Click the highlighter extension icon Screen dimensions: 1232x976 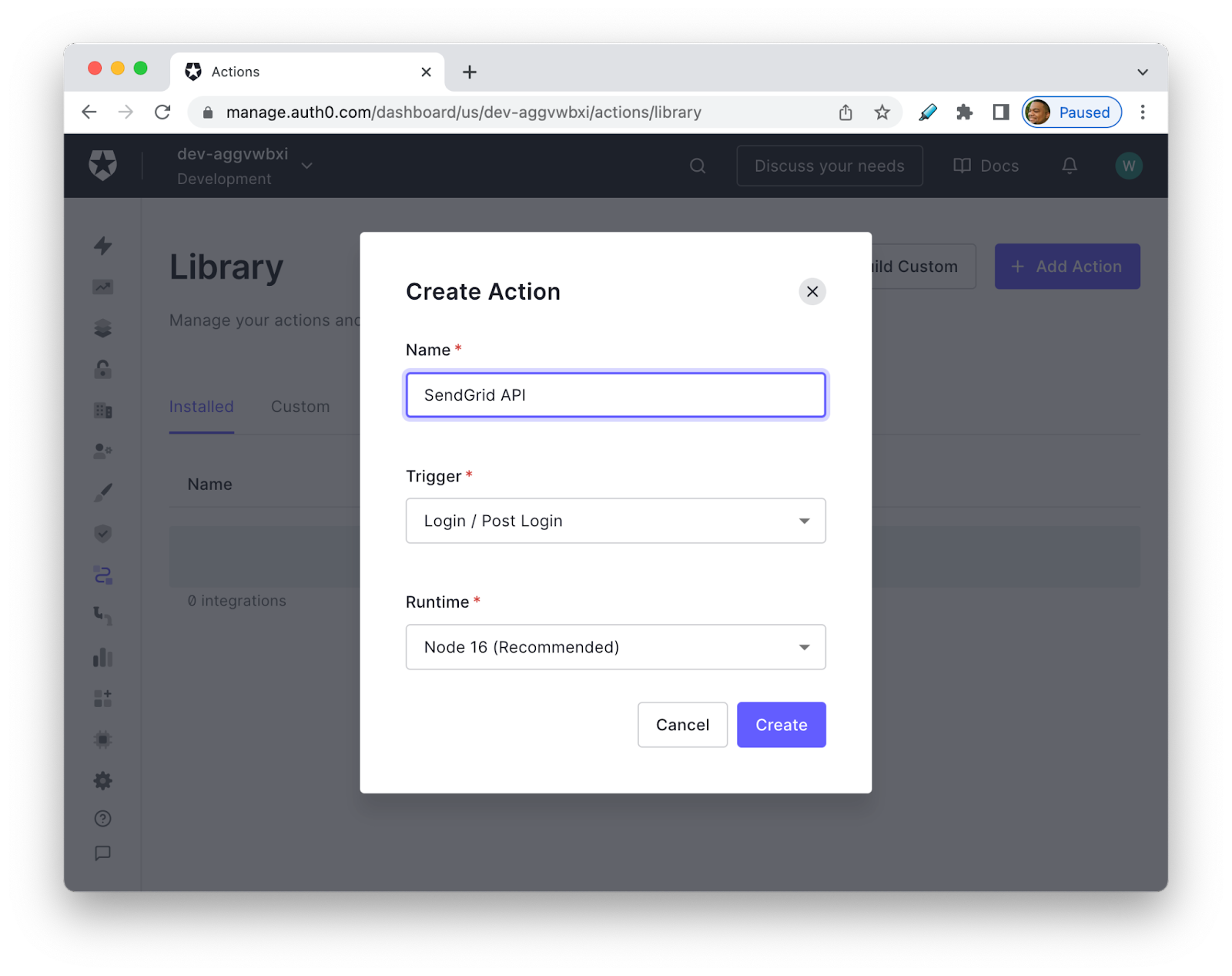tap(928, 112)
